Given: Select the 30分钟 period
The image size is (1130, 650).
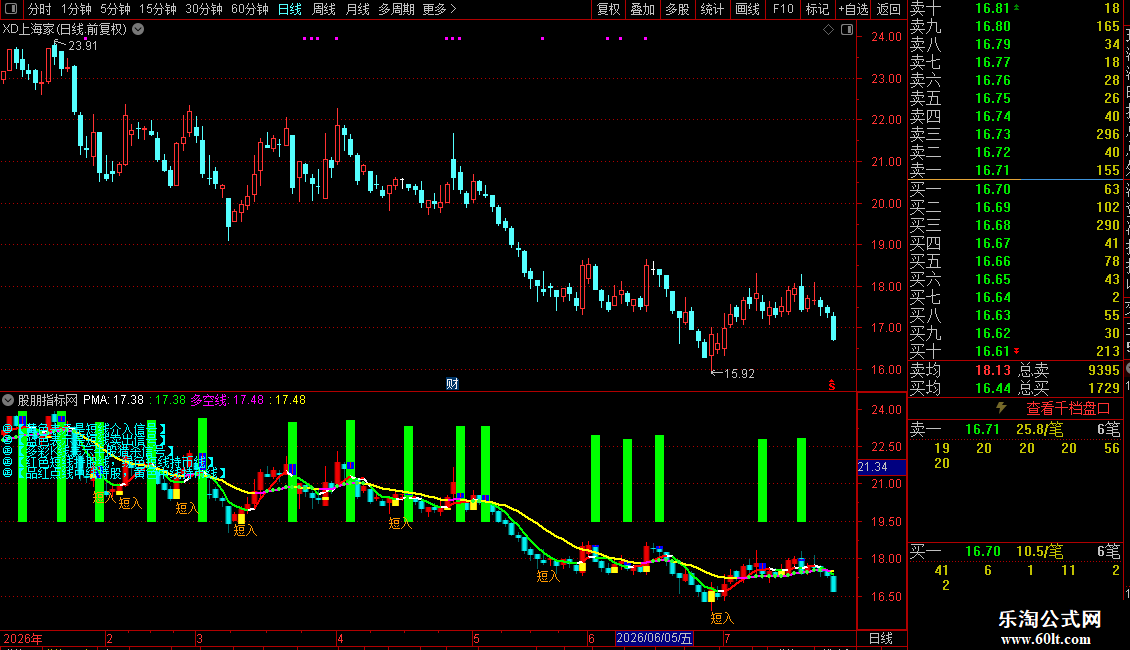Looking at the screenshot, I should click(x=204, y=9).
